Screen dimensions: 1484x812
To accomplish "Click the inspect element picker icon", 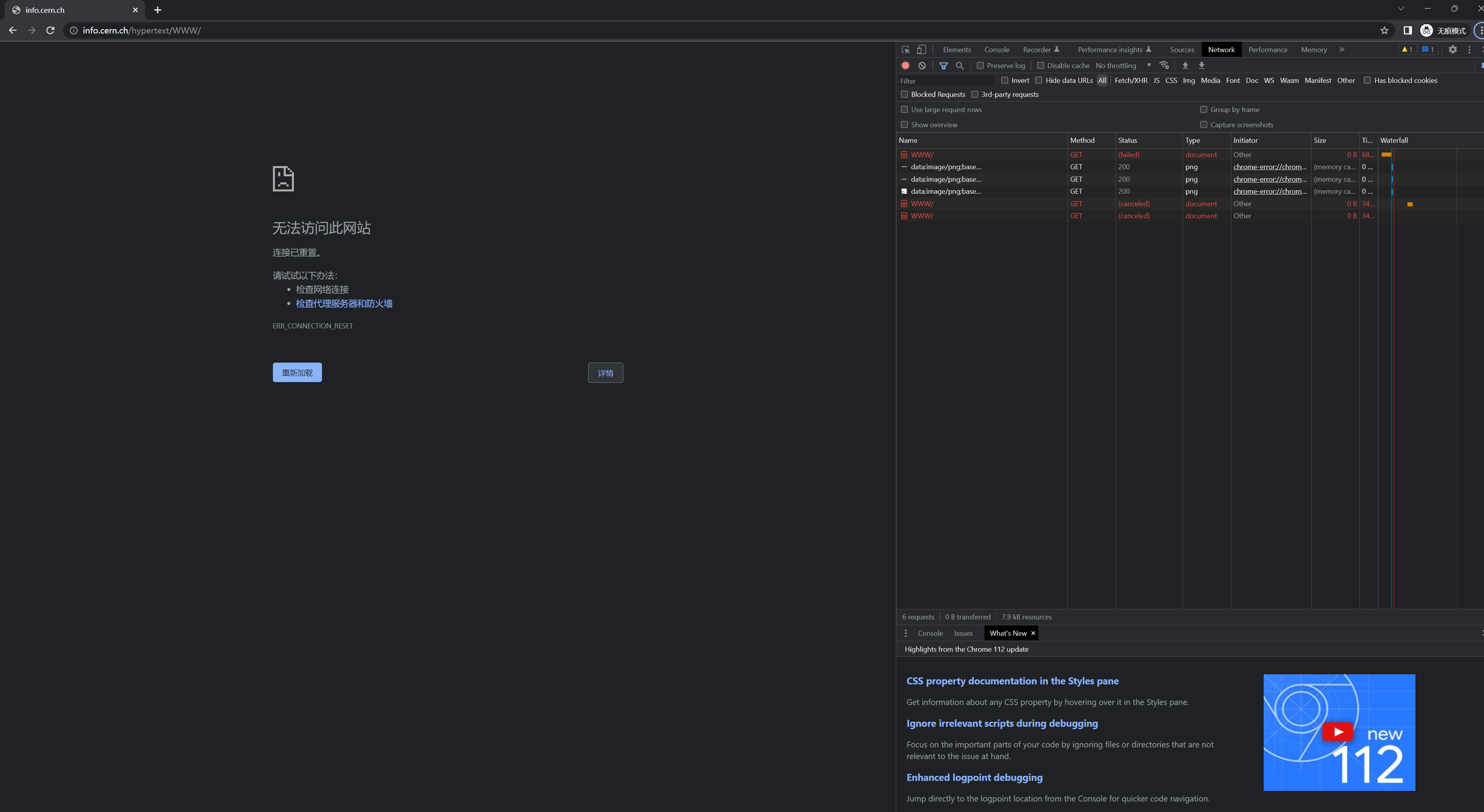I will coord(906,49).
